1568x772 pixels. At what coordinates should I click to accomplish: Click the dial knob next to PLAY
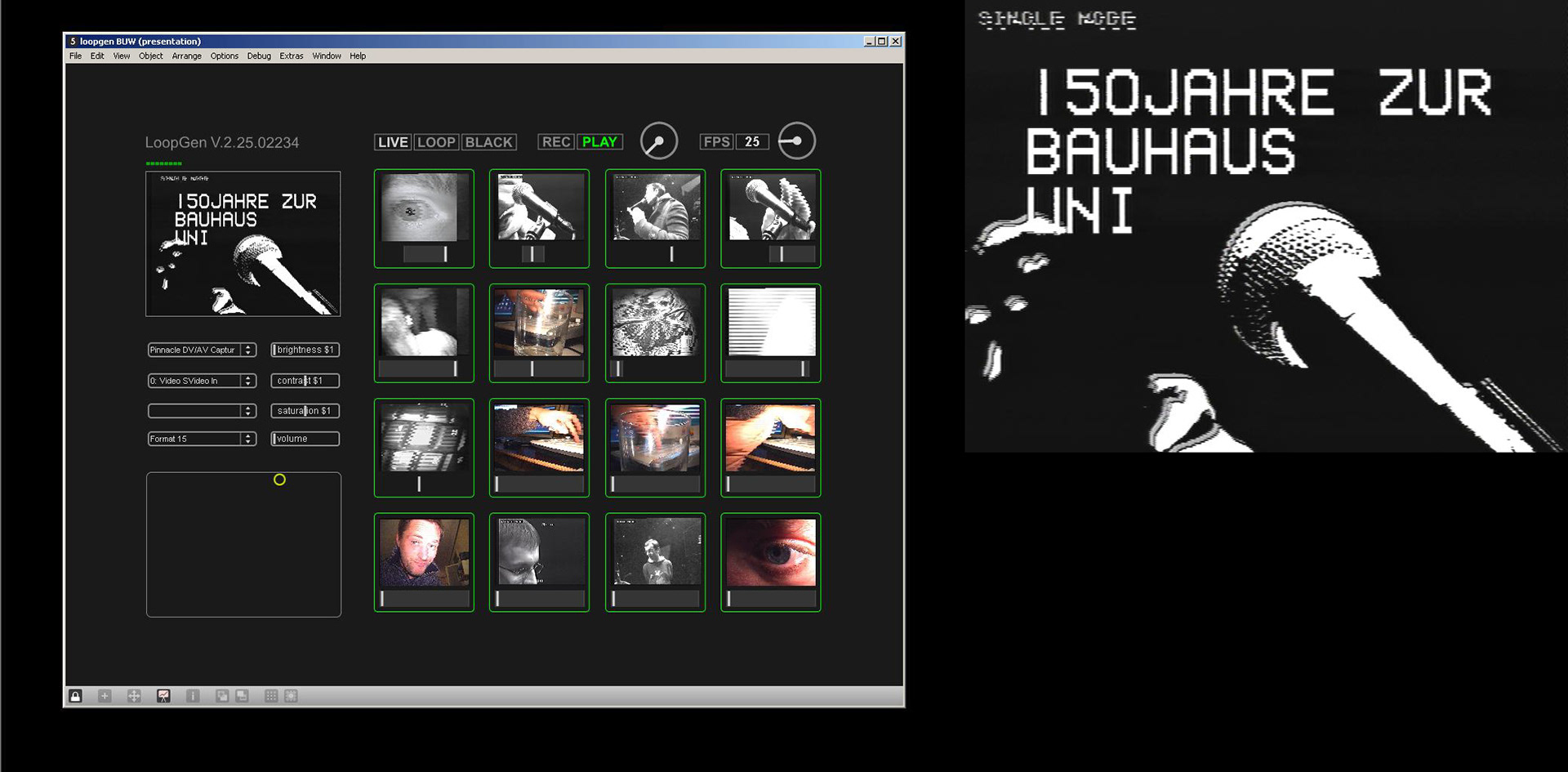659,141
